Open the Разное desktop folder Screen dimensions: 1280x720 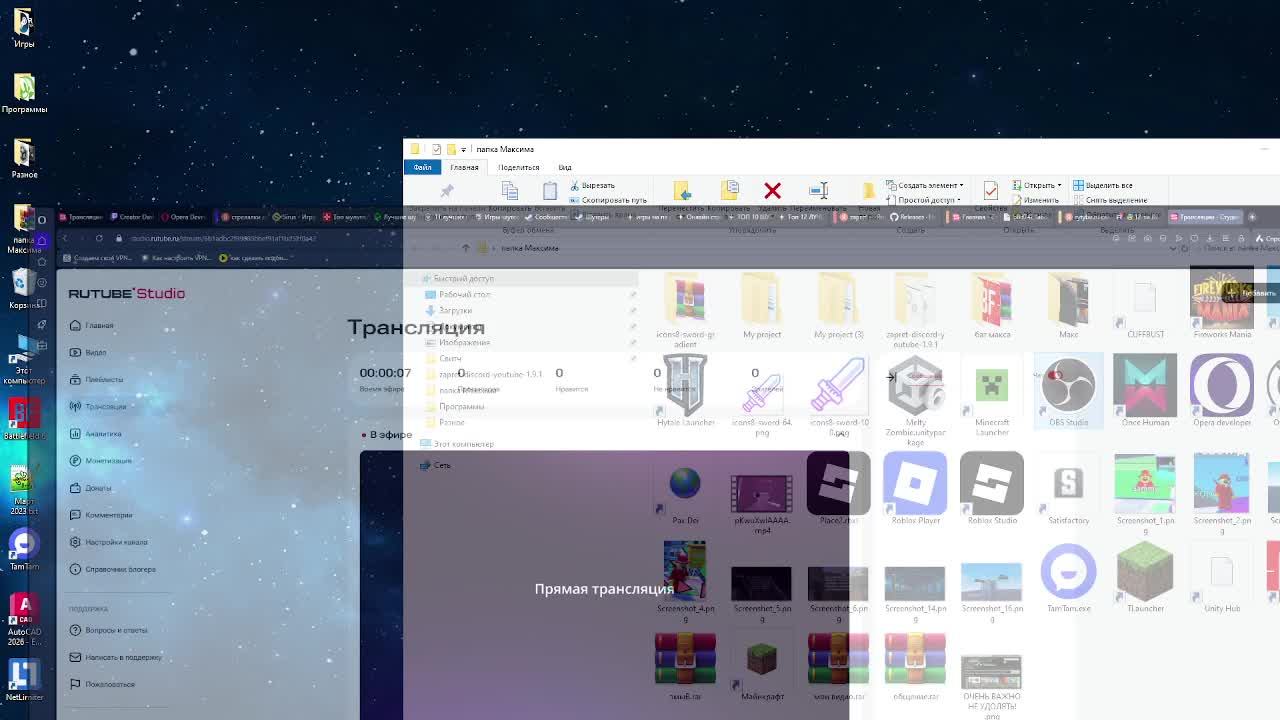(24, 159)
